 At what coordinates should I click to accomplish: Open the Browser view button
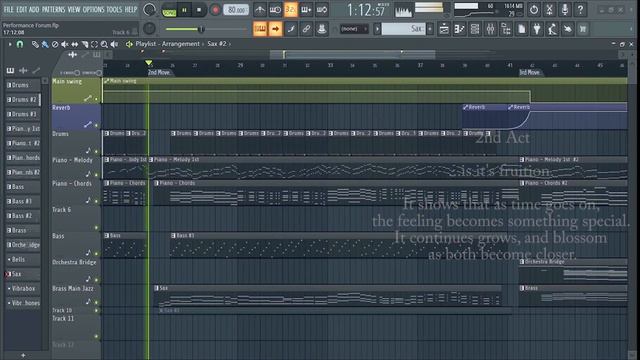point(506,29)
